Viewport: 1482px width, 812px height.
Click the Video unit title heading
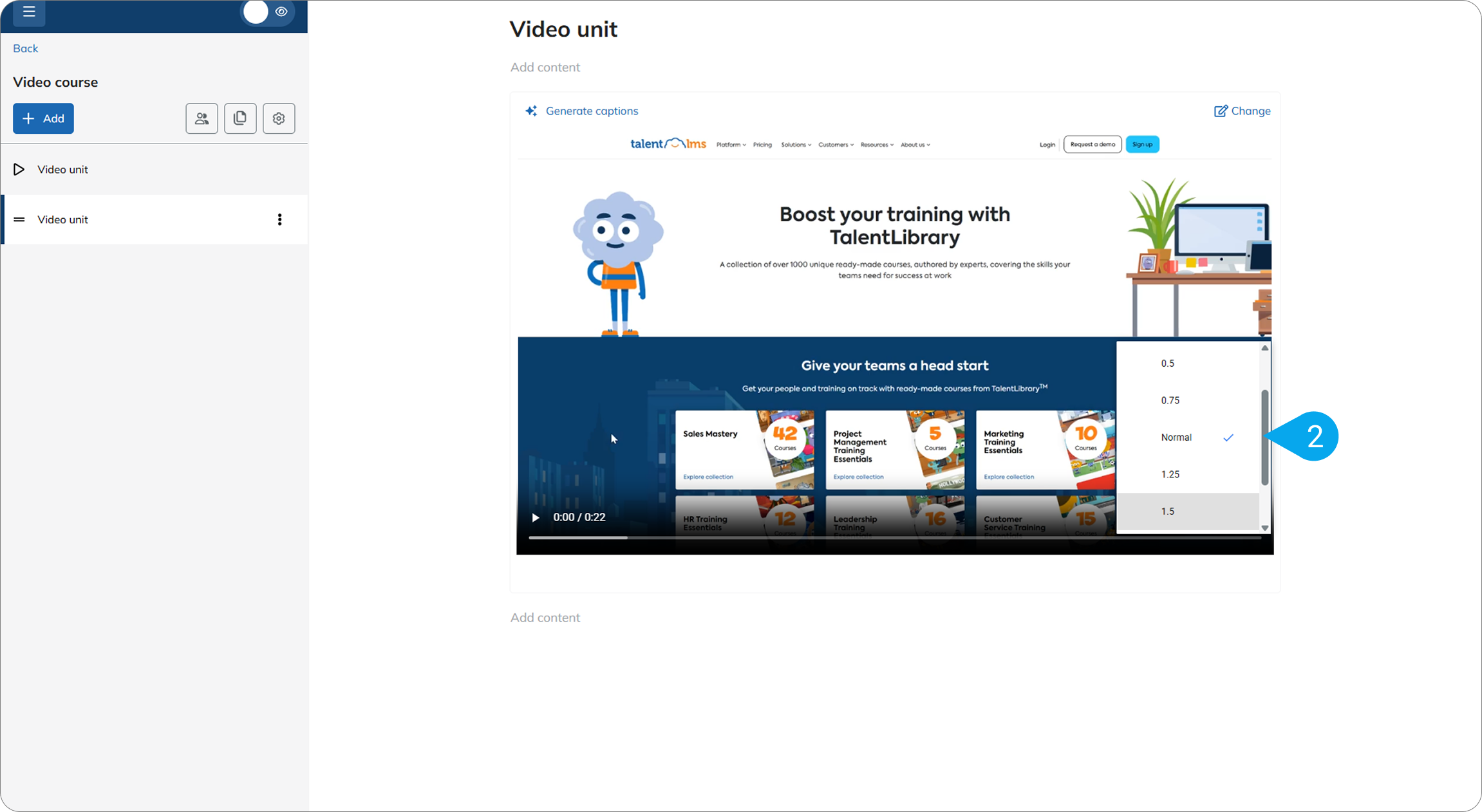tap(563, 29)
